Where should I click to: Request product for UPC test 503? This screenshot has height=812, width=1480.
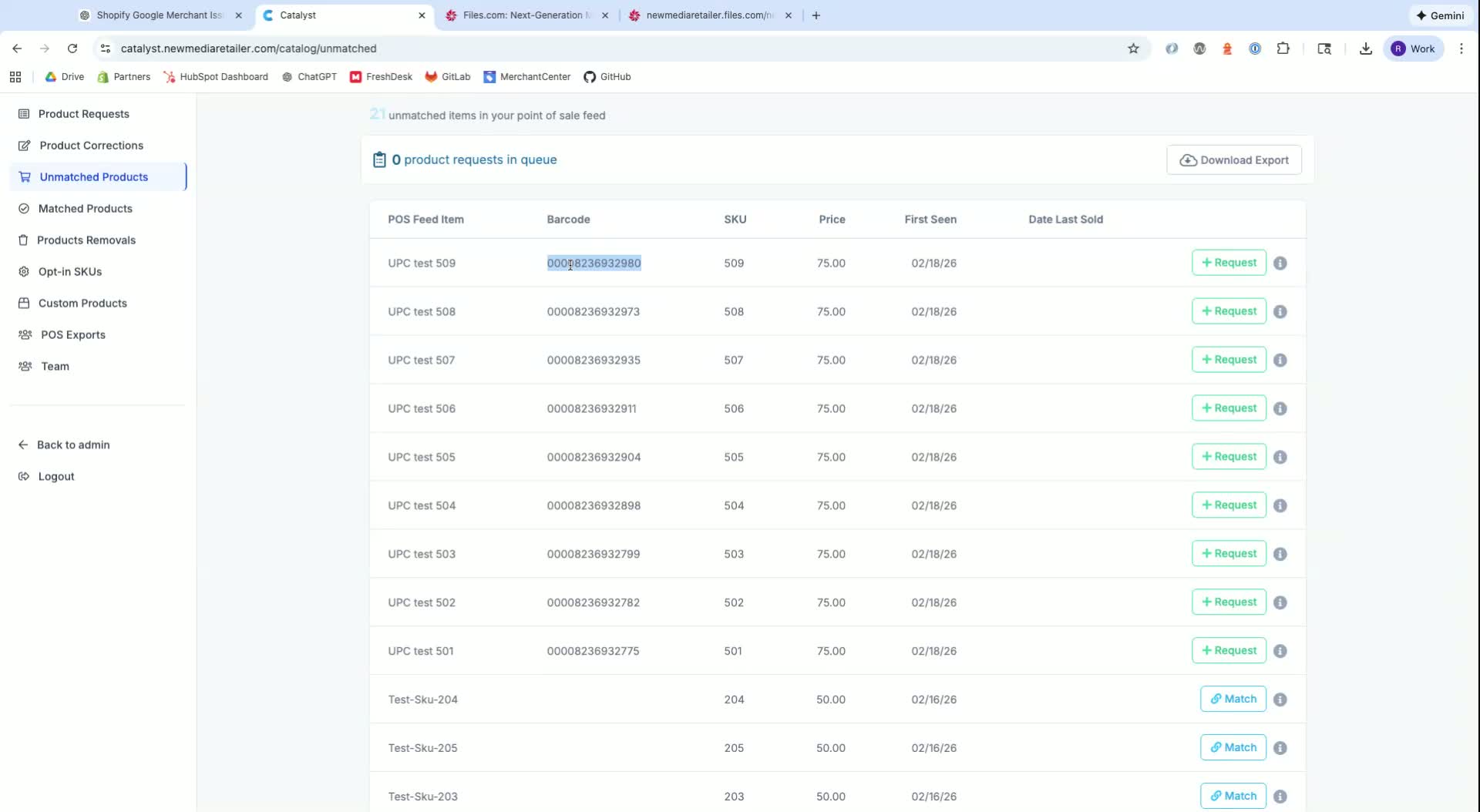[1229, 554]
